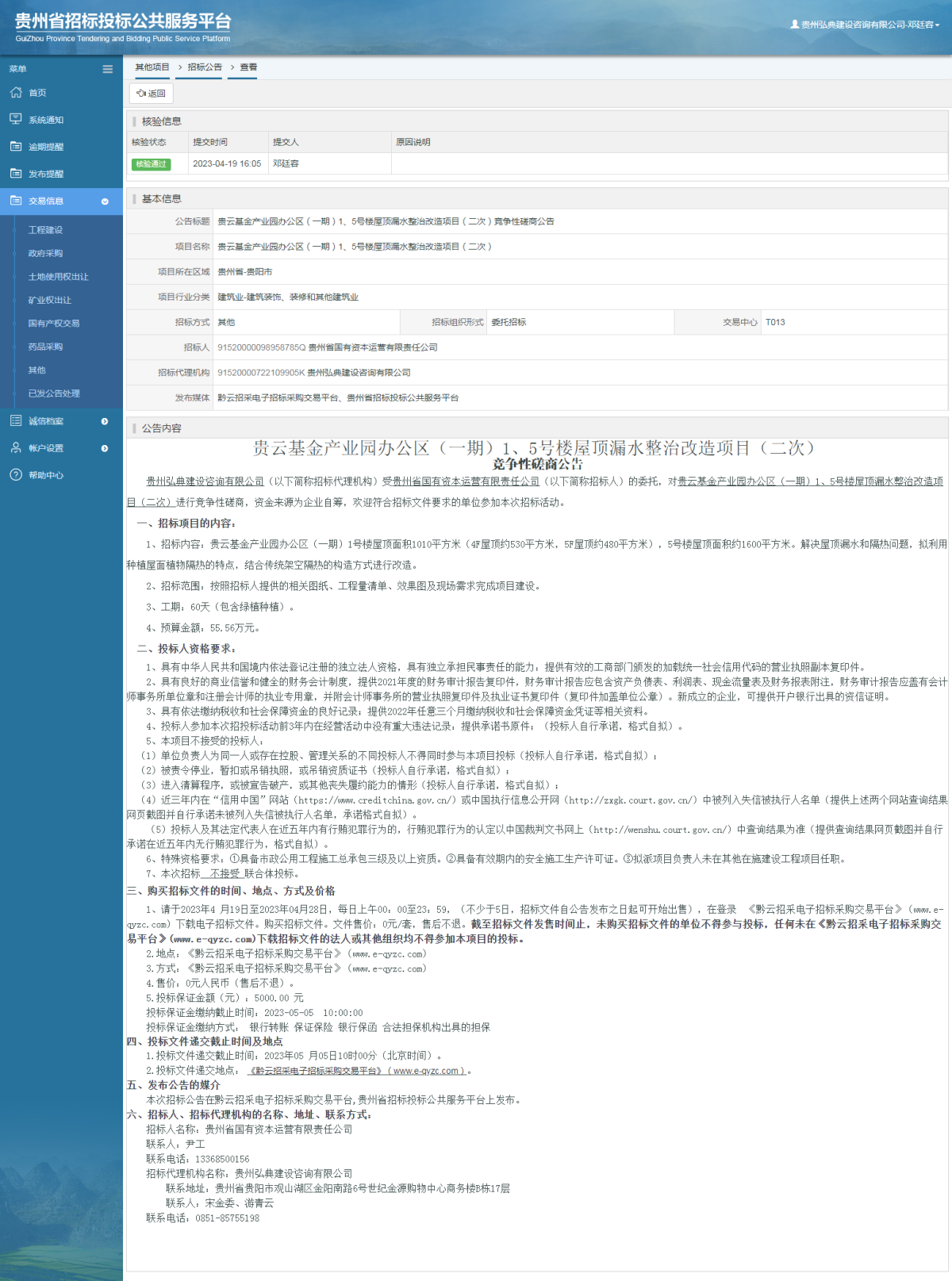Click the 返回 back button
This screenshot has height=1281, width=952.
151,94
